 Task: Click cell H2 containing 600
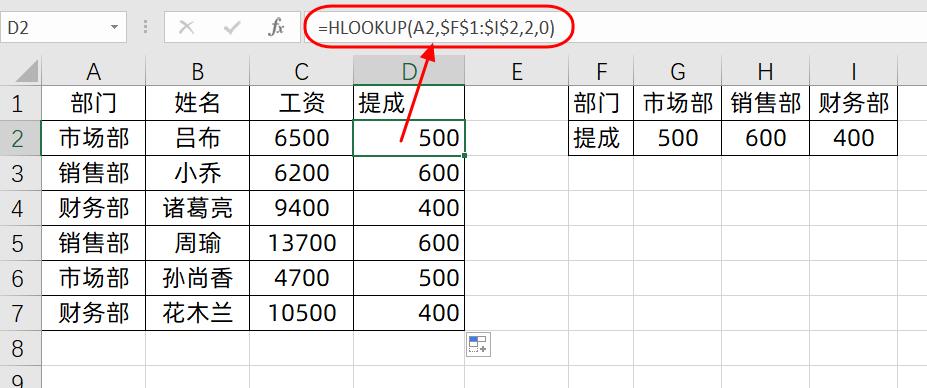[766, 138]
